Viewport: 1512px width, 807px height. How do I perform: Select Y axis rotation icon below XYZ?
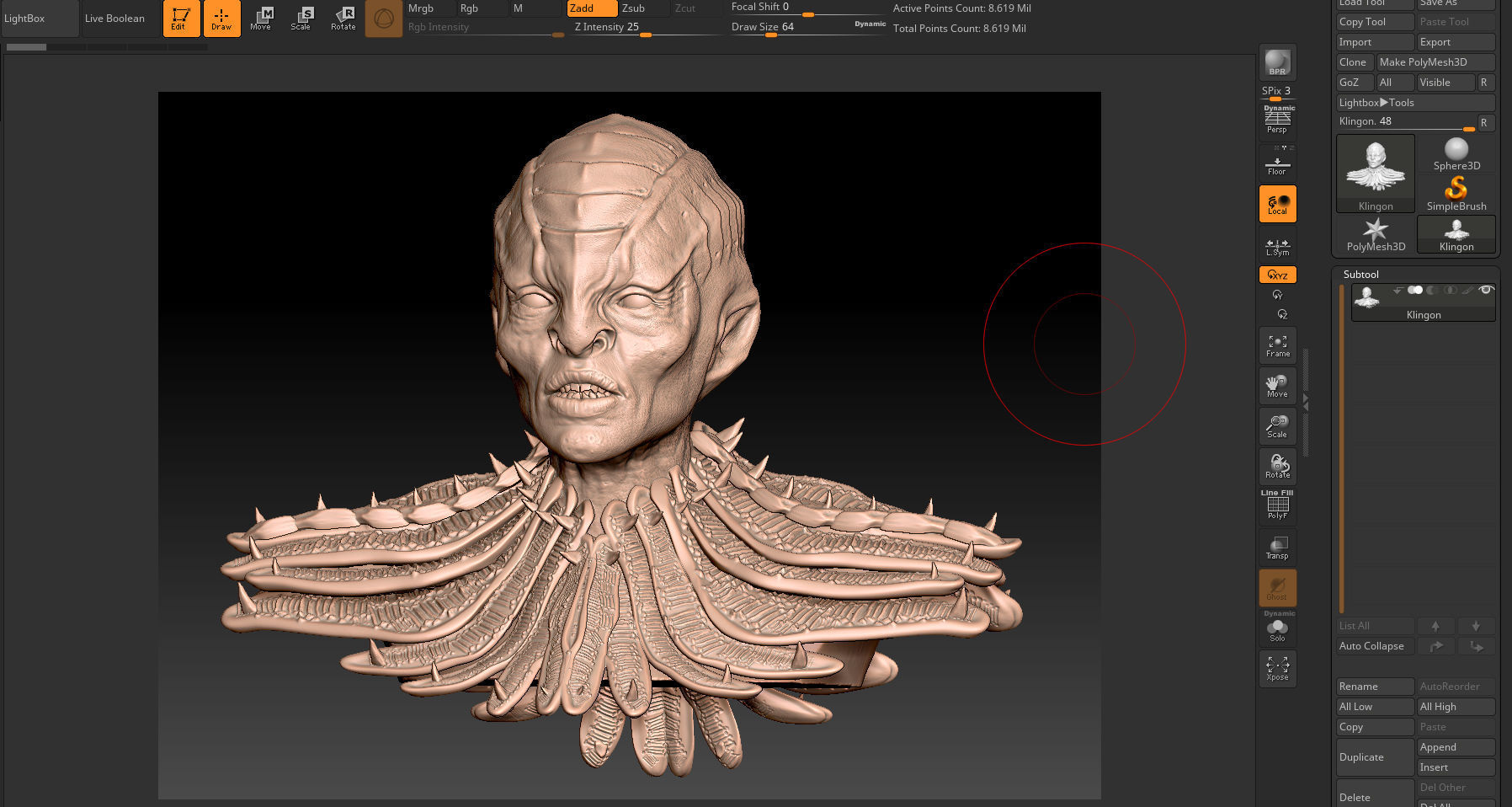(x=1277, y=295)
